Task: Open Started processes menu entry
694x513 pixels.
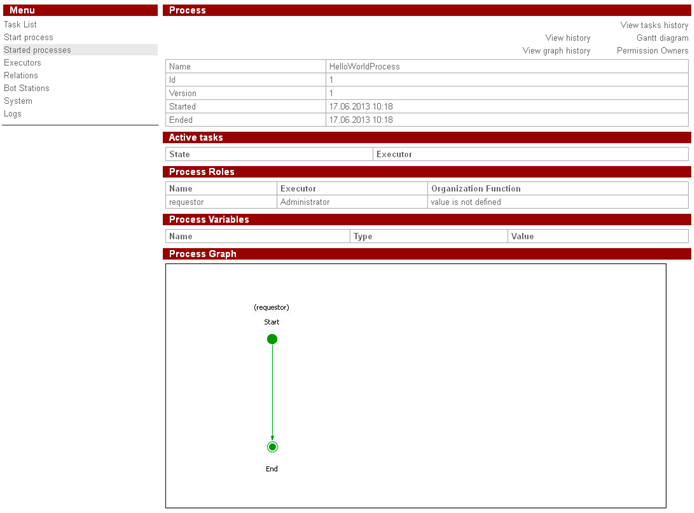Action: pos(38,50)
